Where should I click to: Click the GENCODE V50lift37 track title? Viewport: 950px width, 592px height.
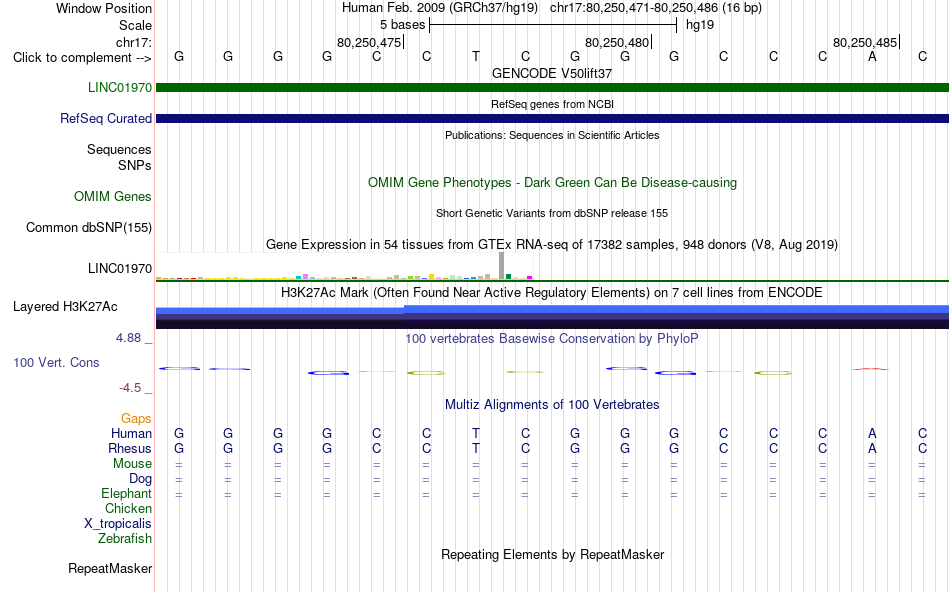click(x=552, y=73)
